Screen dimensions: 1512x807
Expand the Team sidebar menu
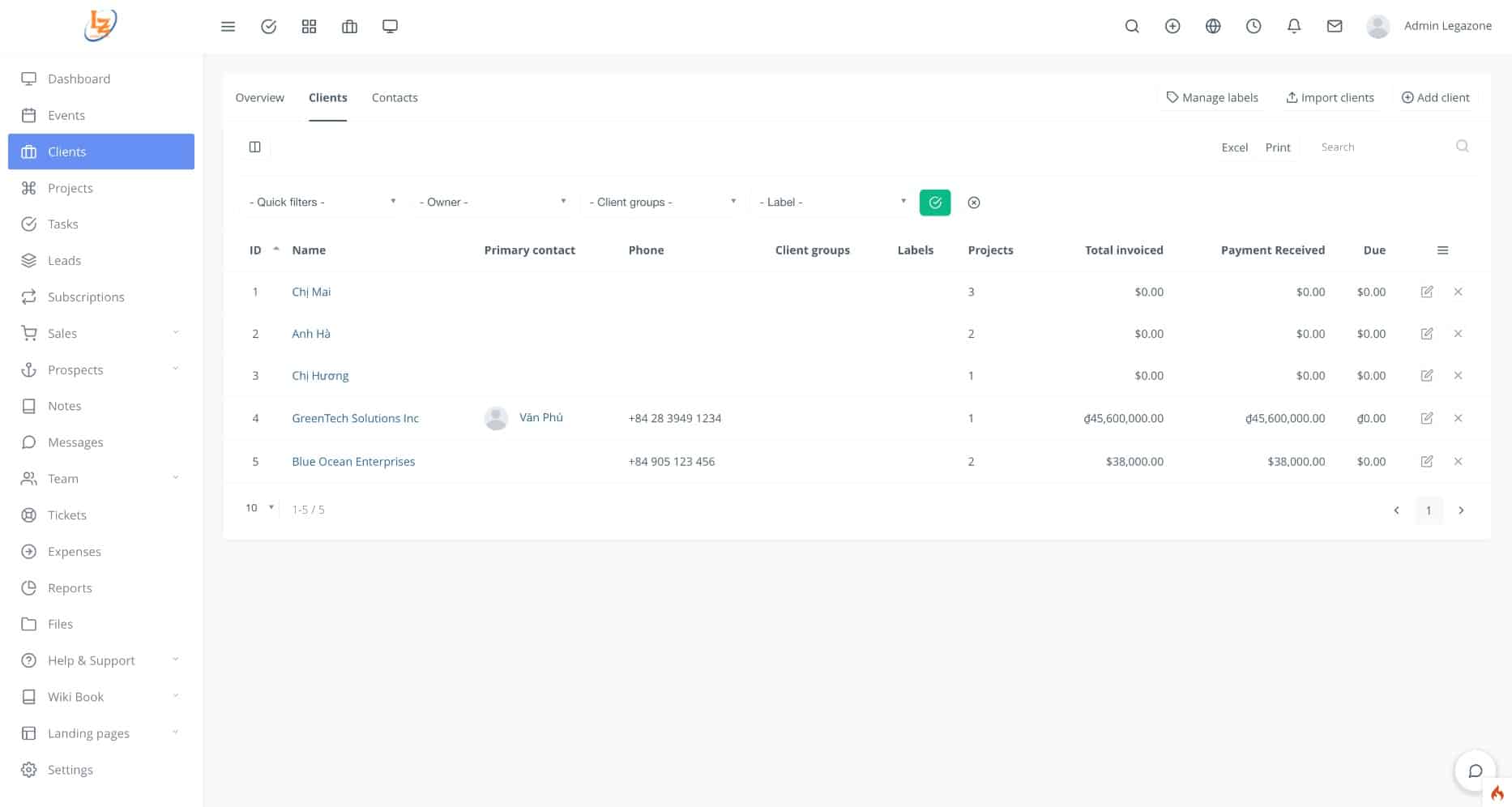(101, 479)
